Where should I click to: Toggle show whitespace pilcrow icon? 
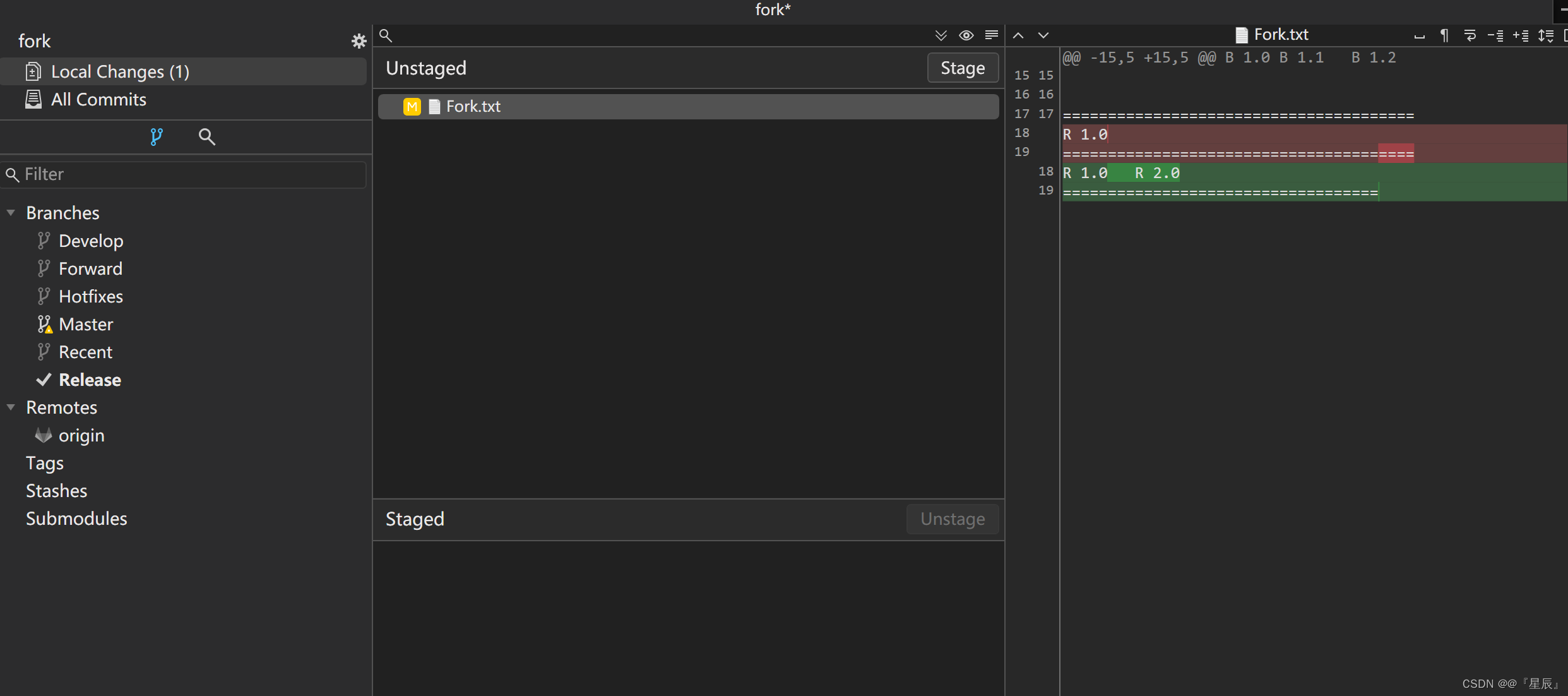point(1444,35)
